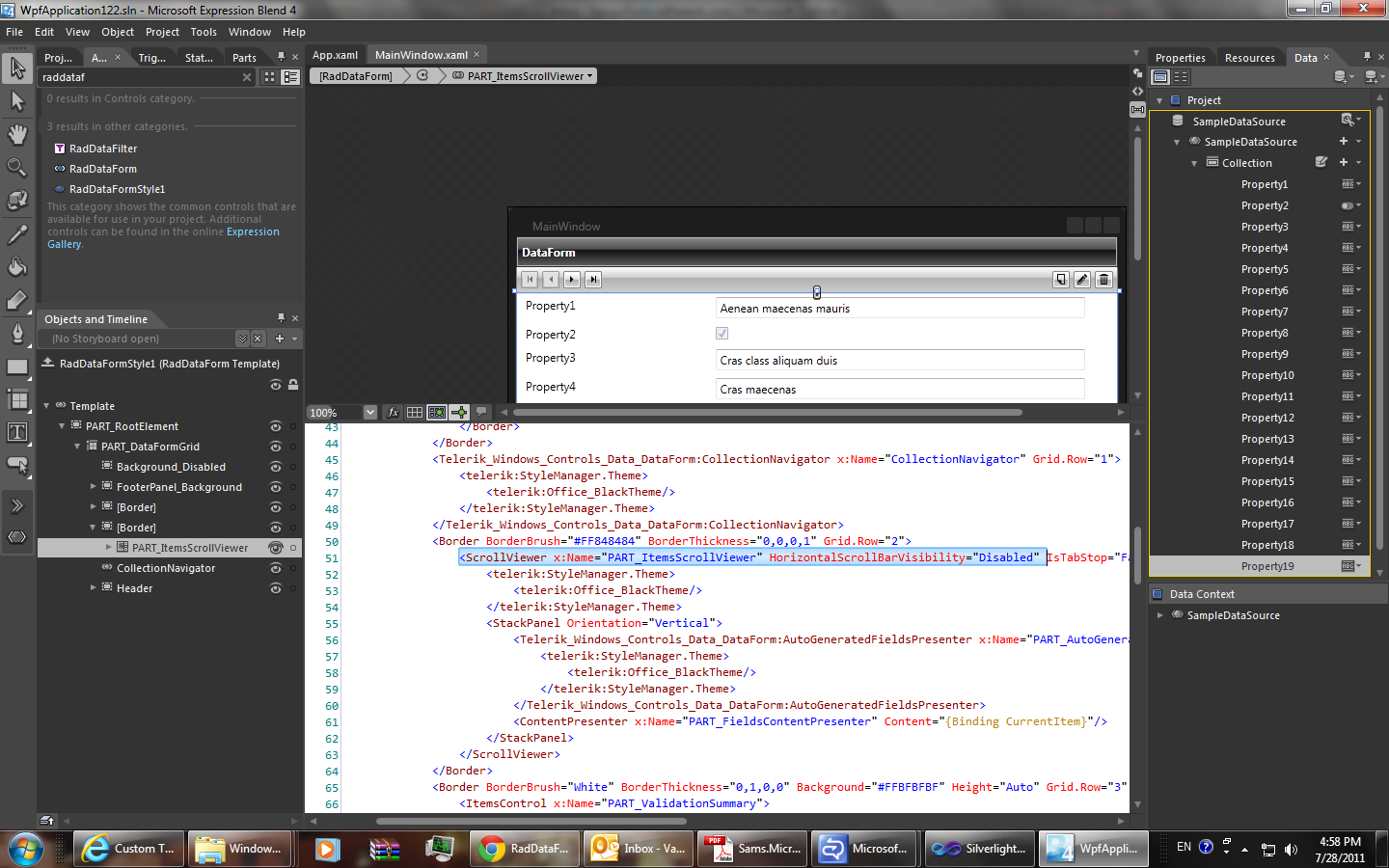Open the Tools menu

[204, 32]
